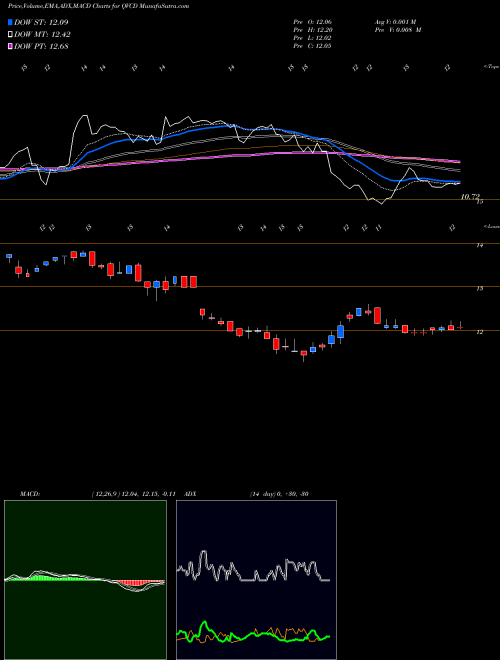Click the ADX '(14 day) 0, +80, -80' values
Screen dimensions: 500x660
pyautogui.click(x=278, y=494)
